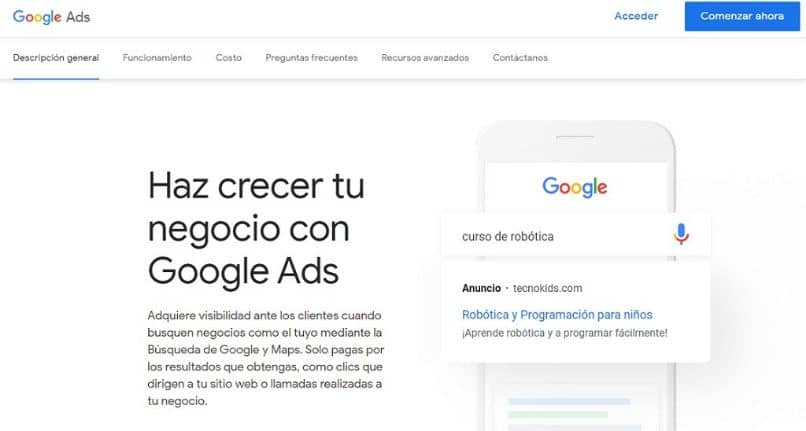Click the 'Anuncio' ad label
This screenshot has height=431, width=806.
tap(481, 288)
